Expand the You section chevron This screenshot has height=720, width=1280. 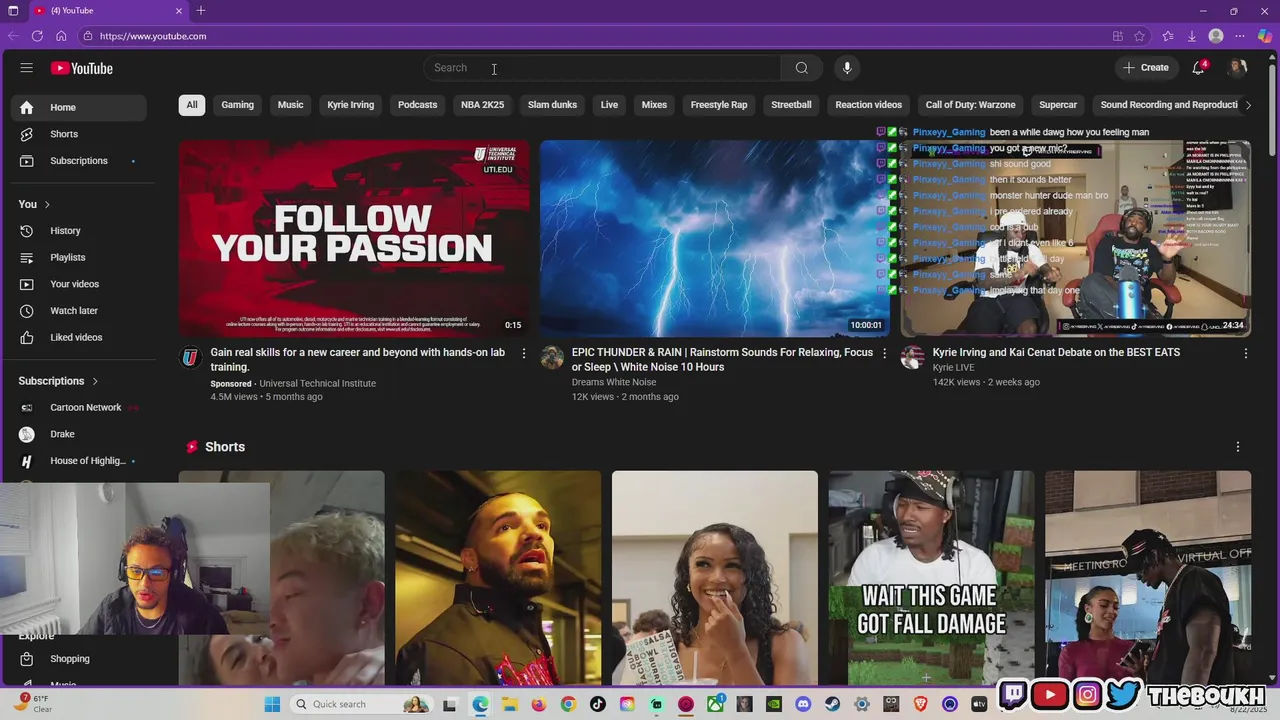pyautogui.click(x=46, y=205)
